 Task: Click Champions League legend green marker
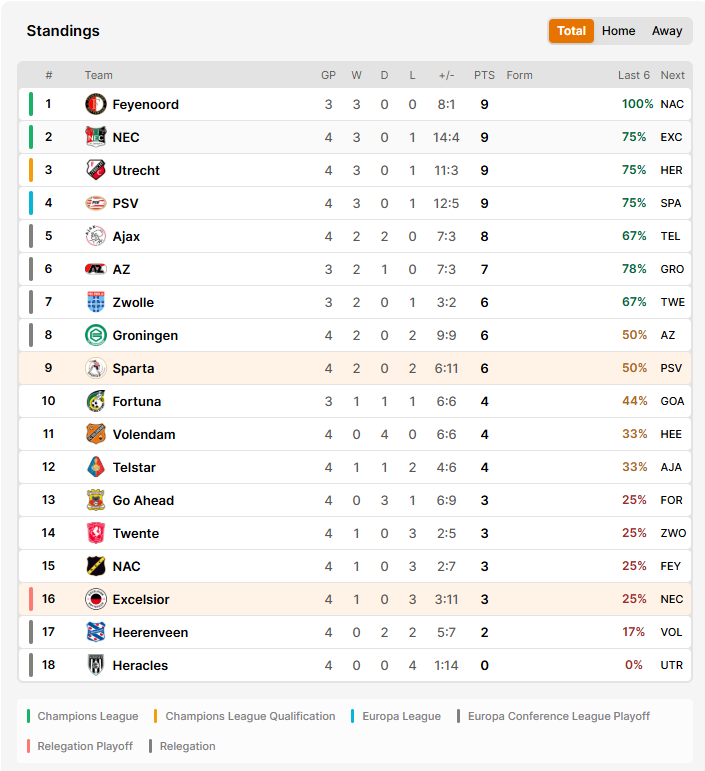pyautogui.click(x=29, y=716)
